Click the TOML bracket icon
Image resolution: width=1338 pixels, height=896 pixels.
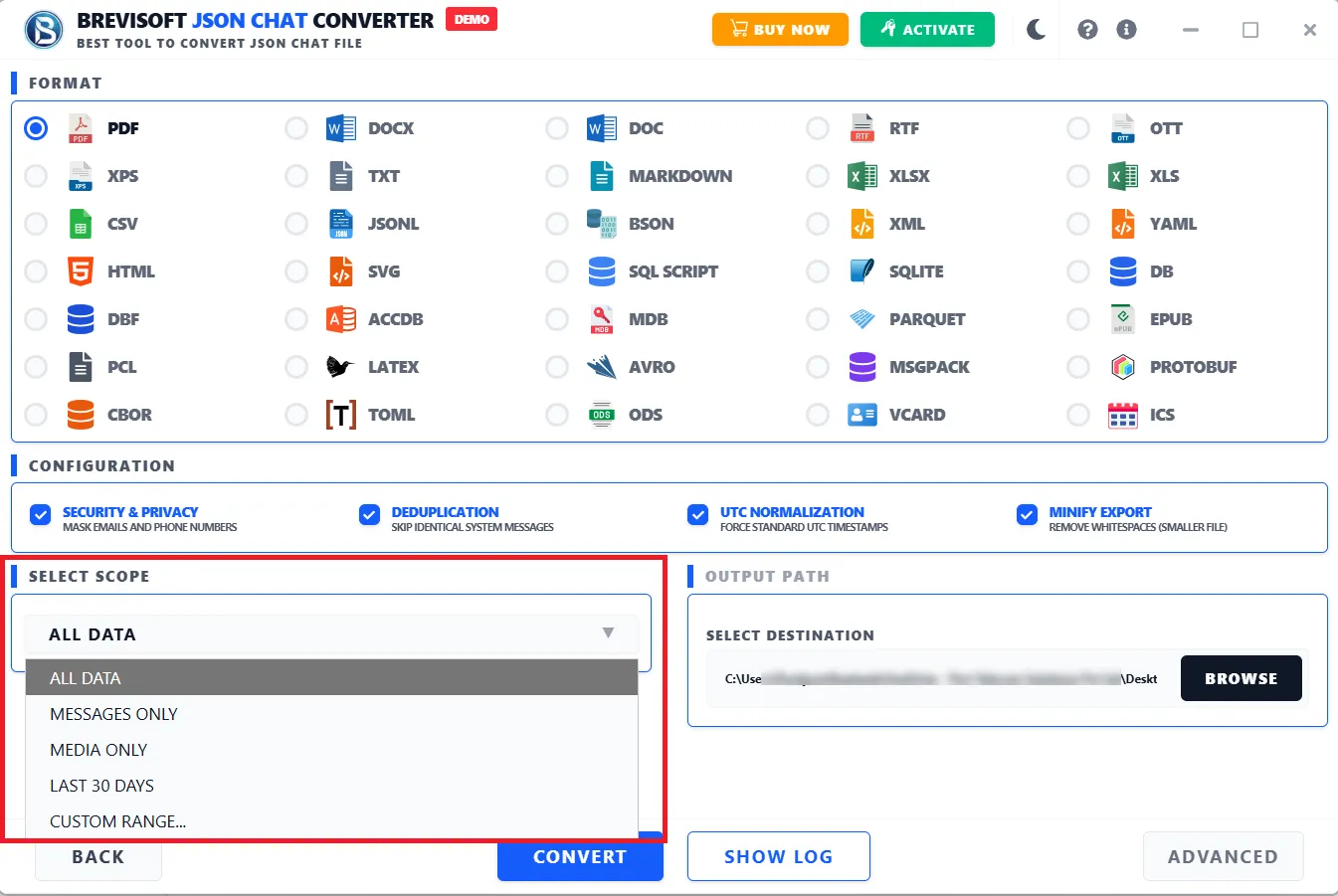(341, 415)
